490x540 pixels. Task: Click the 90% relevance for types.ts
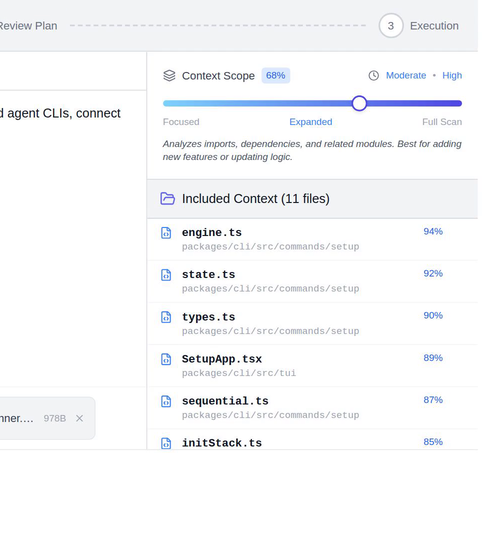[433, 315]
